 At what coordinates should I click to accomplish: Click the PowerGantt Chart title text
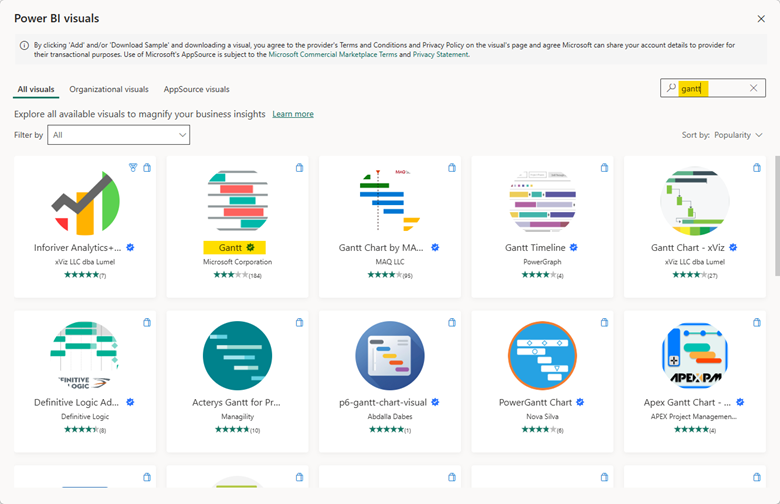tap(535, 402)
